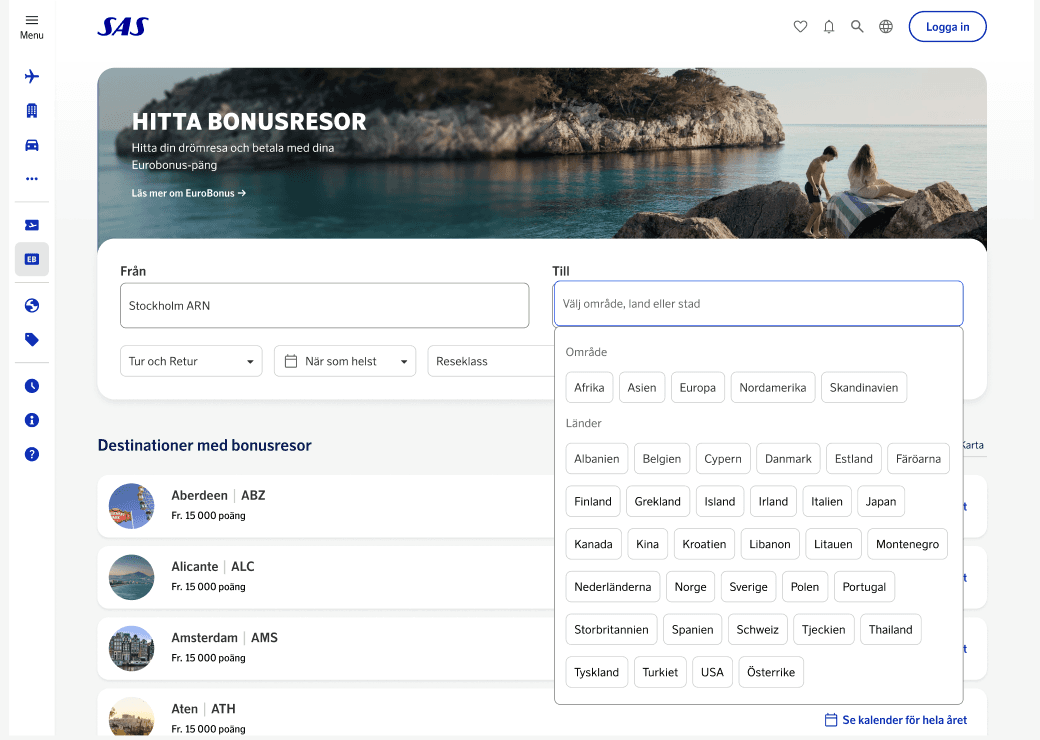1040x740 pixels.
Task: Open the car rental sidebar icon
Action: (32, 145)
